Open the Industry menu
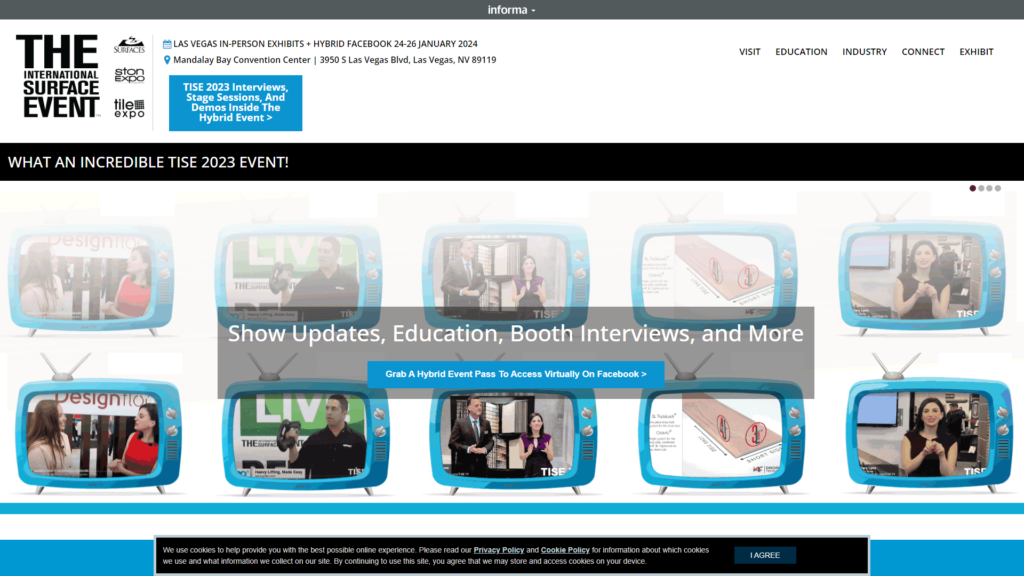The height and width of the screenshot is (576, 1024). tap(864, 52)
